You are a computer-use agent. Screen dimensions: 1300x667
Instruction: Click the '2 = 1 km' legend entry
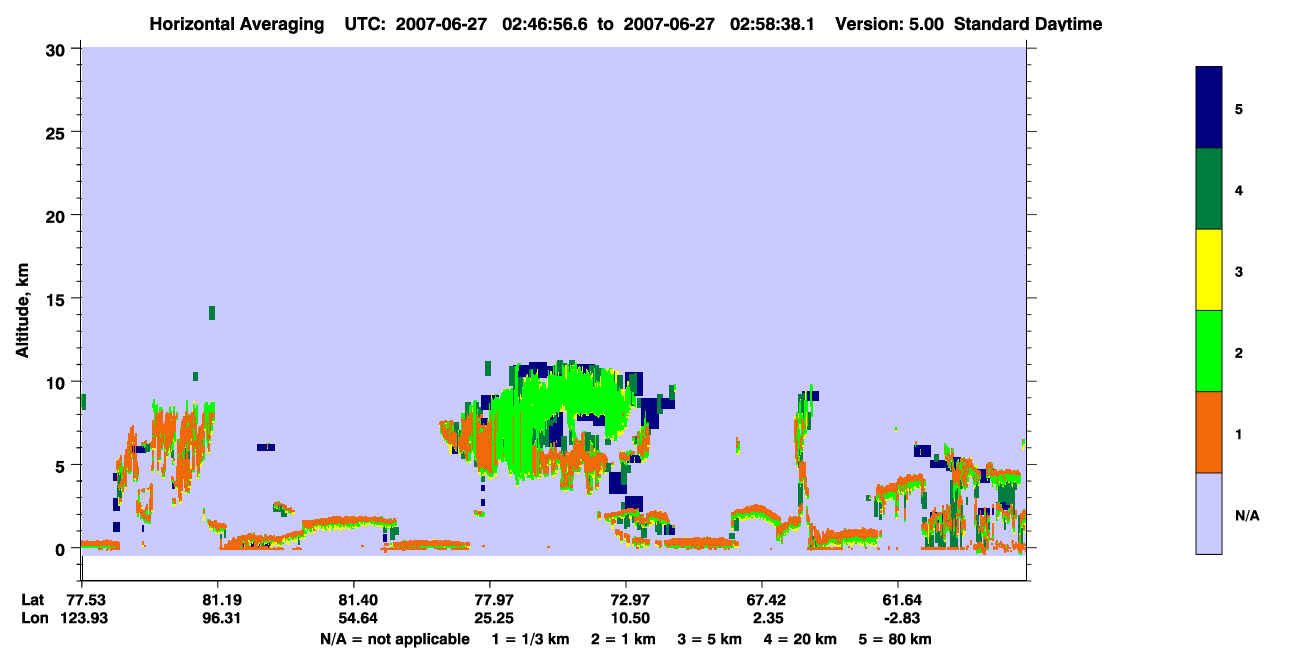point(623,639)
